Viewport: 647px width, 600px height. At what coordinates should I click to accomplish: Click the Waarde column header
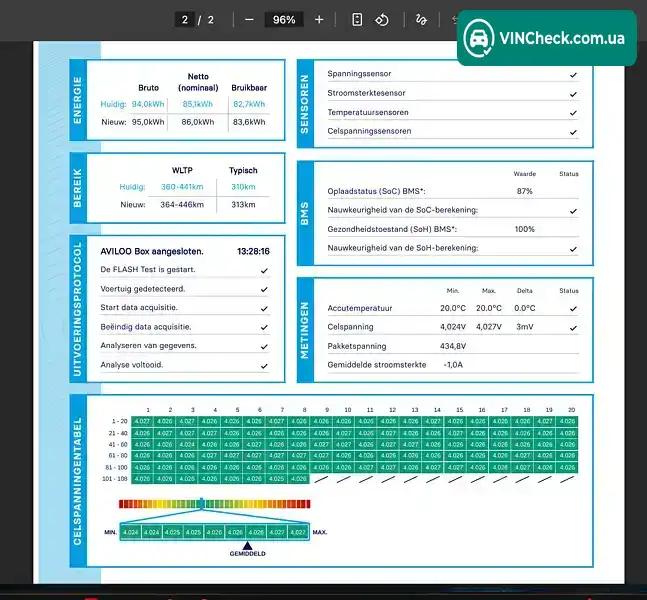tap(524, 174)
